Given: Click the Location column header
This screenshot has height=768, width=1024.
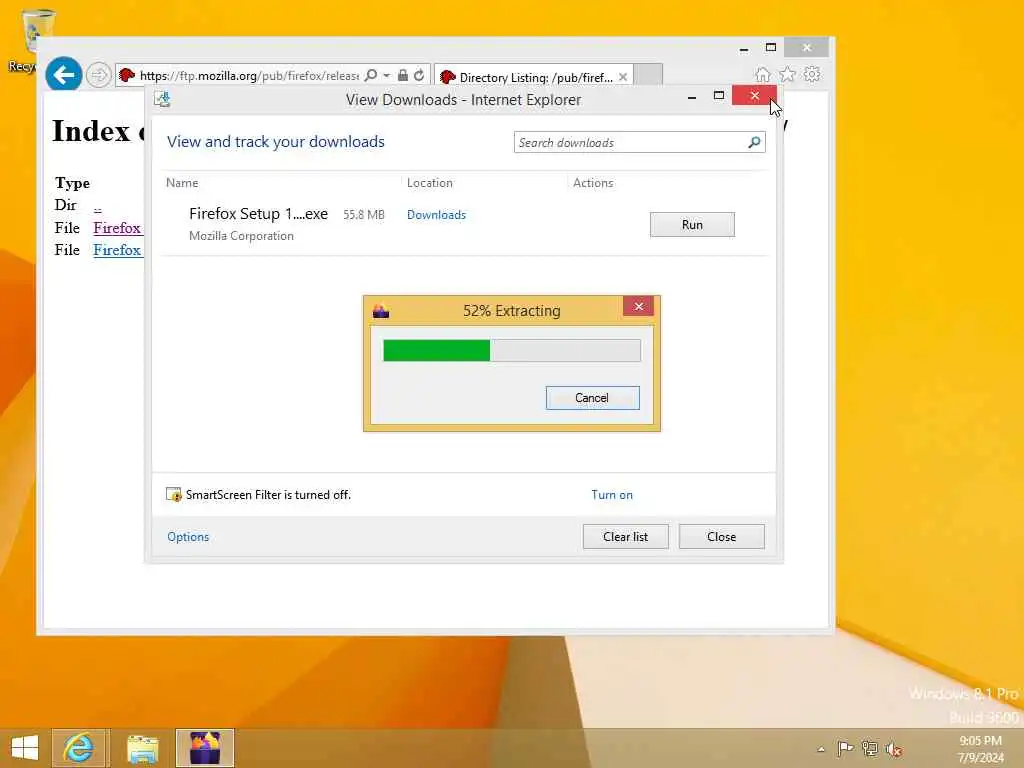Looking at the screenshot, I should tap(430, 183).
